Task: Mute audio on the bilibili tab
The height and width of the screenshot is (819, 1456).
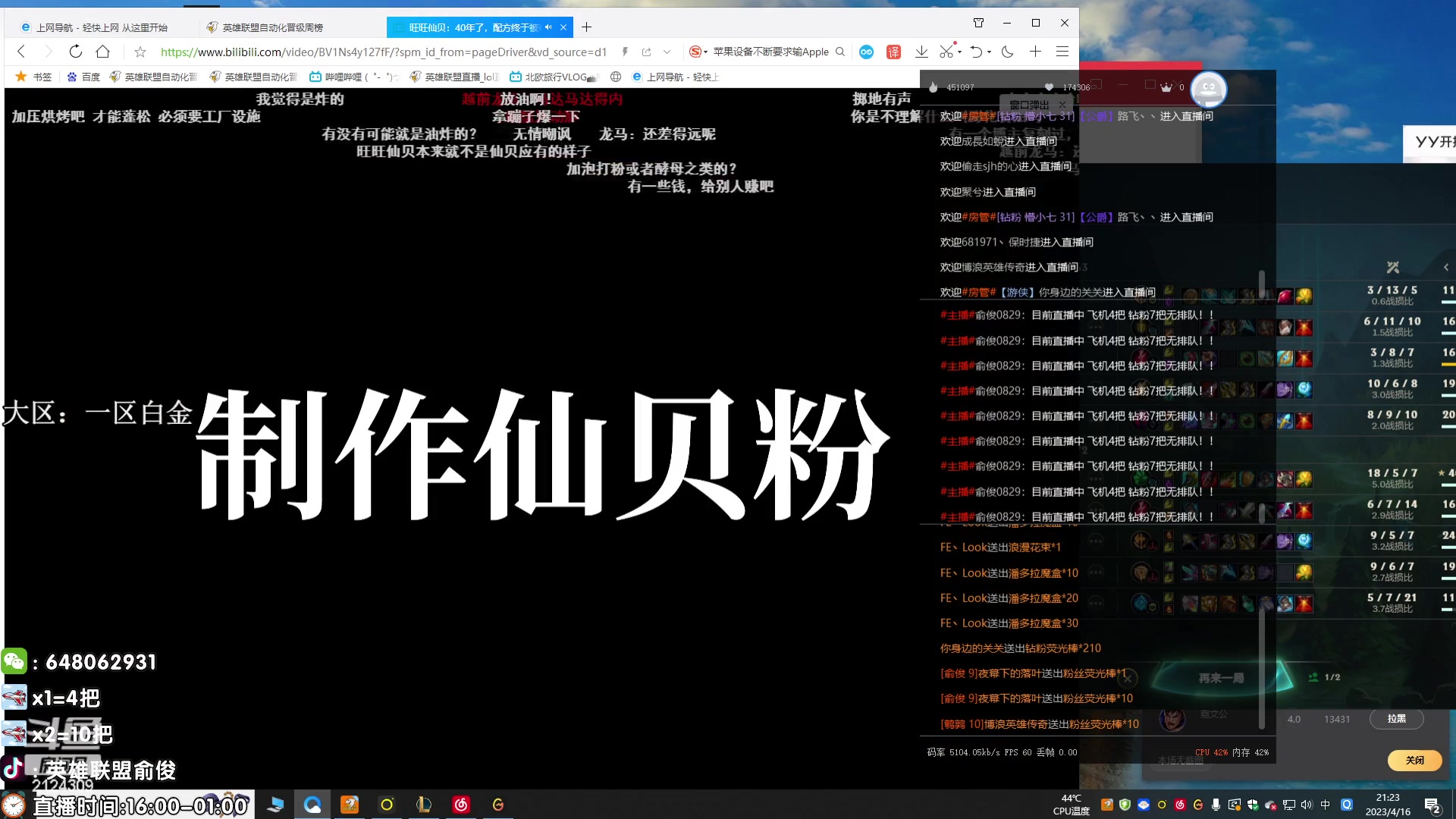Action: coord(548,27)
